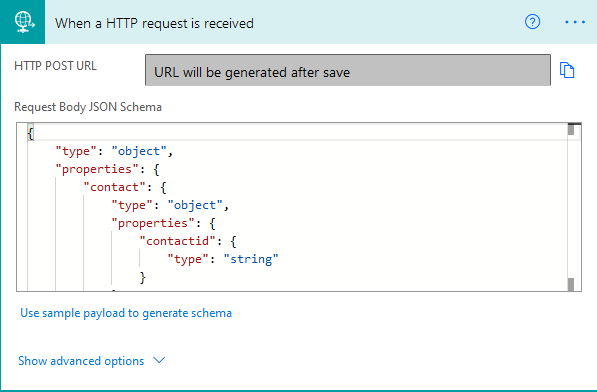Screen dimensions: 597x392
Task: Click the 'Request Body JSON Schema' label
Action: 88,107
